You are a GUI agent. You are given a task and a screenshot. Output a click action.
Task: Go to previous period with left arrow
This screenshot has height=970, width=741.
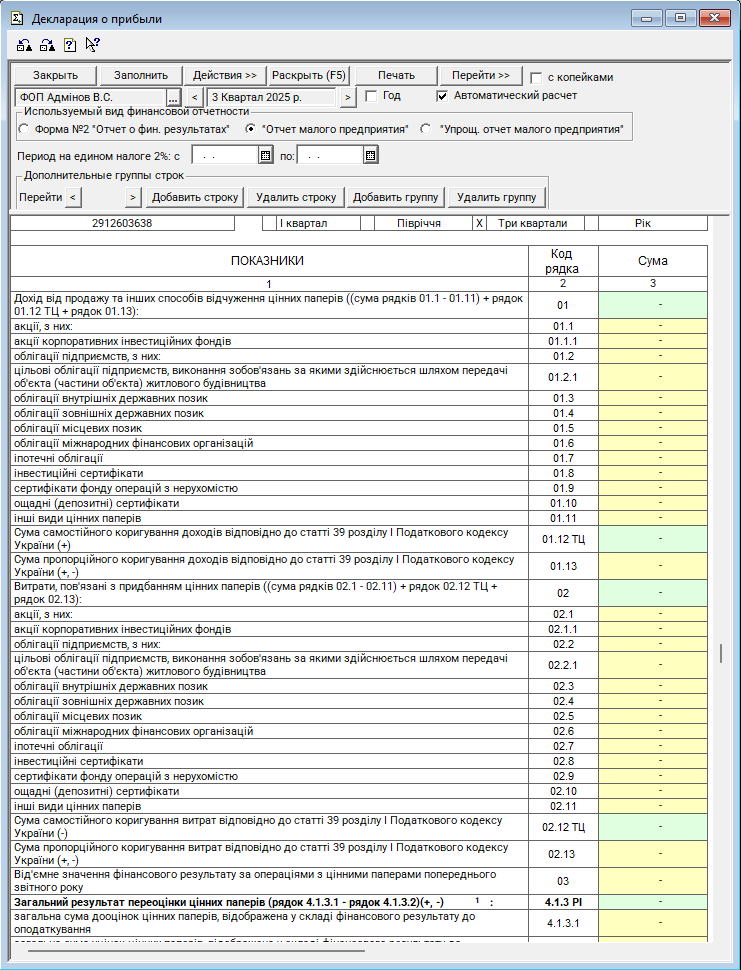(195, 97)
